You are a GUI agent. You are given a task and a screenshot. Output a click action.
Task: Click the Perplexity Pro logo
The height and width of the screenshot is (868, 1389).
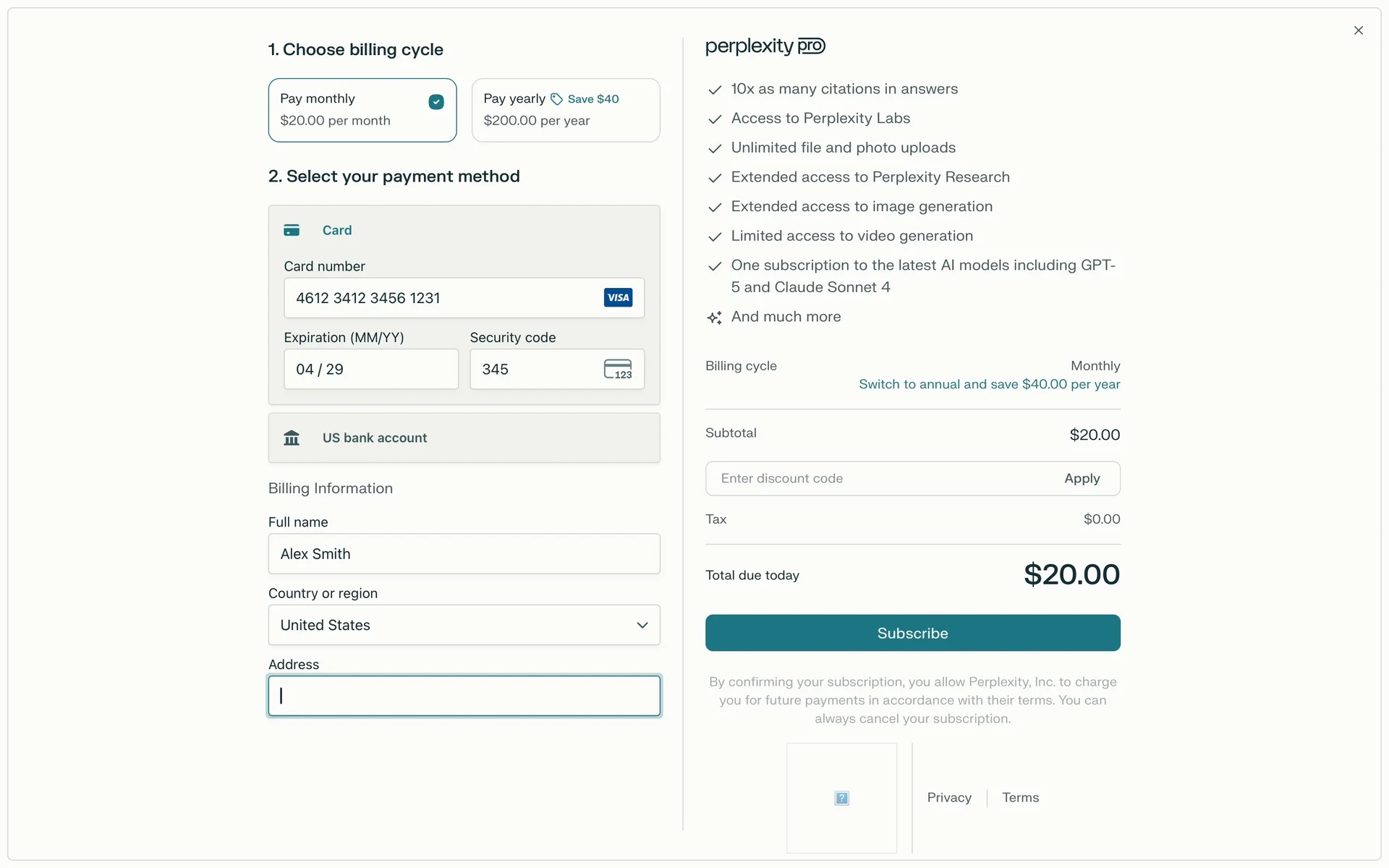pos(765,46)
